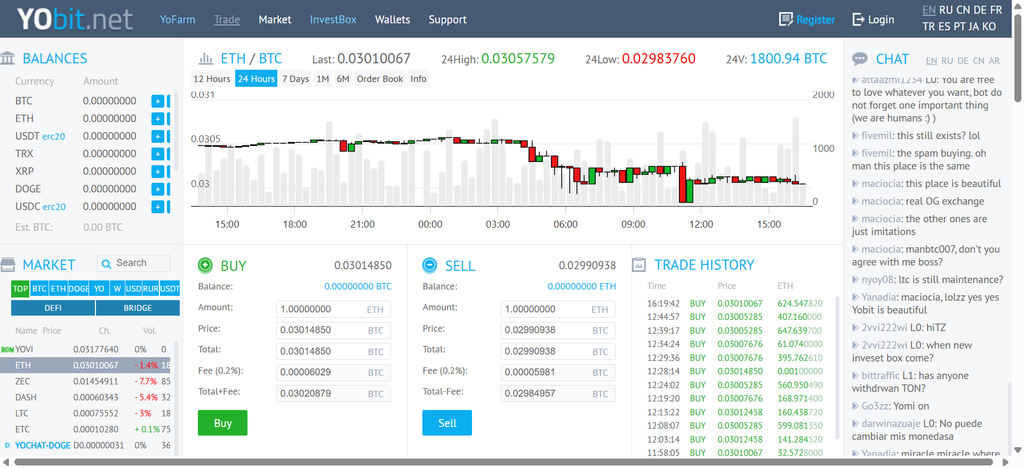This screenshot has height=468, width=1024.
Task: Click the bank icon beside BALANCES
Action: click(x=8, y=58)
